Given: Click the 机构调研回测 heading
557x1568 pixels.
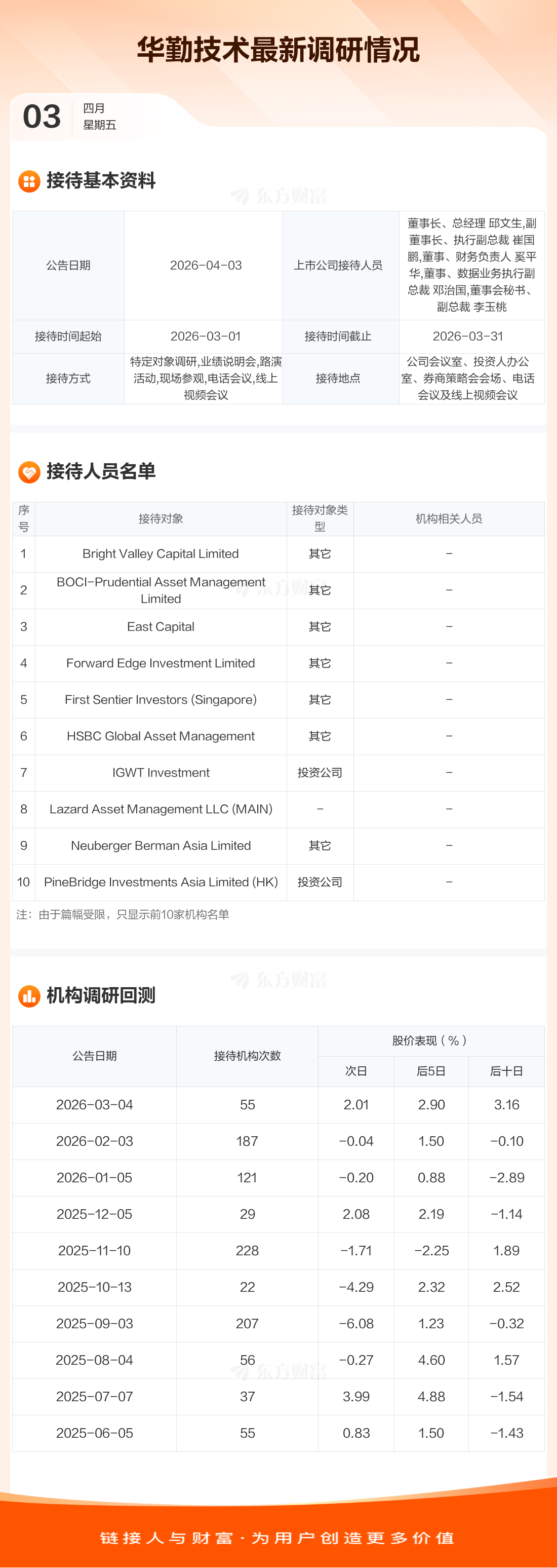Looking at the screenshot, I should pos(101,996).
